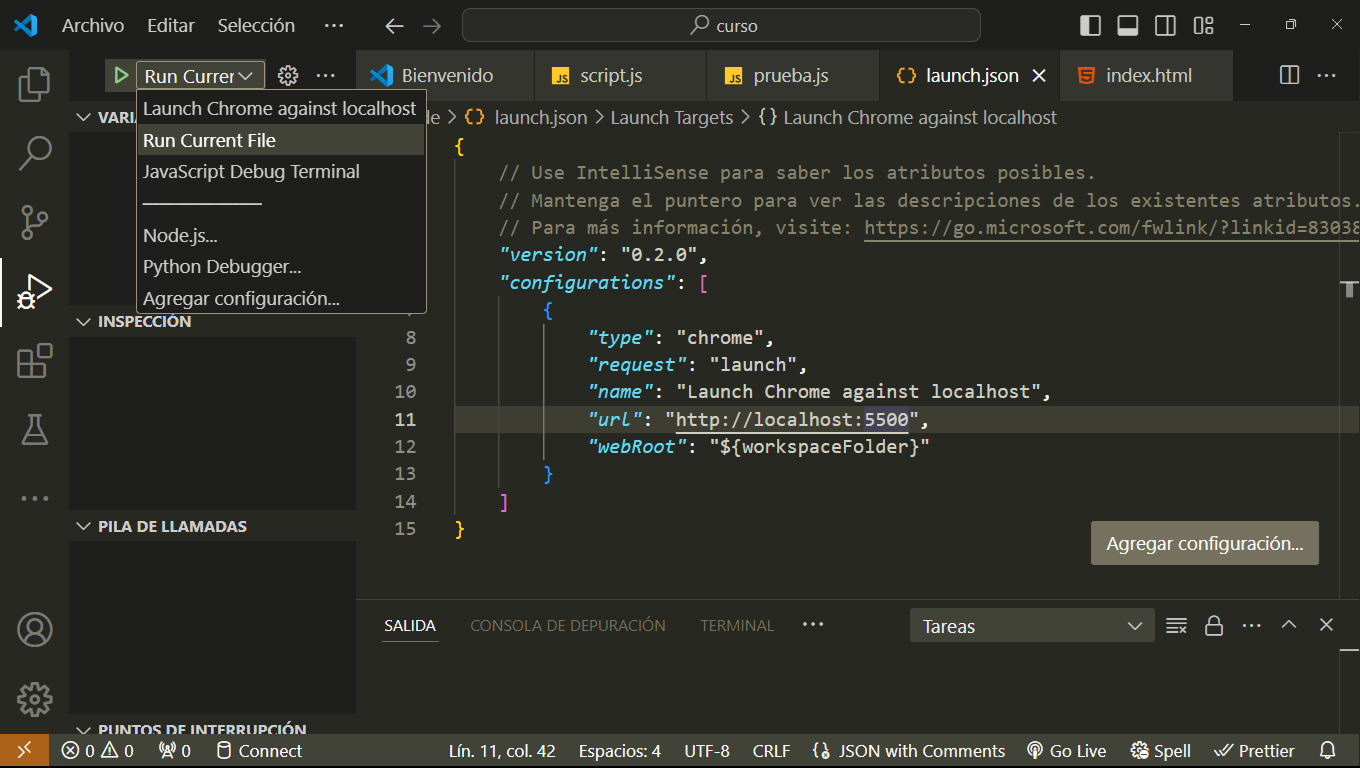Open the Archivo menu

(x=93, y=26)
